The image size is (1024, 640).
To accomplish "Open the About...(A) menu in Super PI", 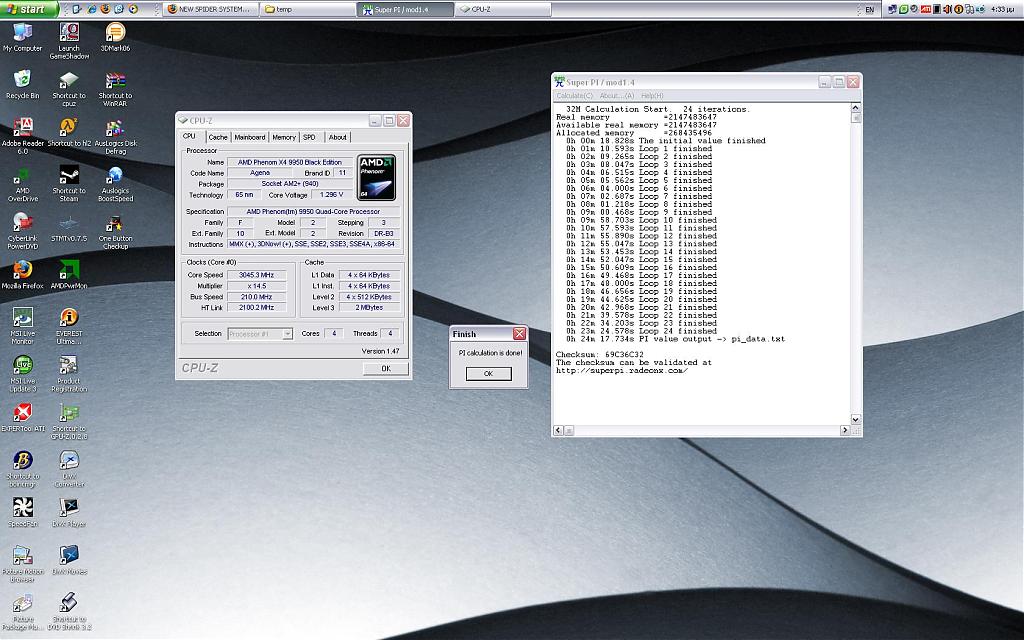I will [616, 95].
